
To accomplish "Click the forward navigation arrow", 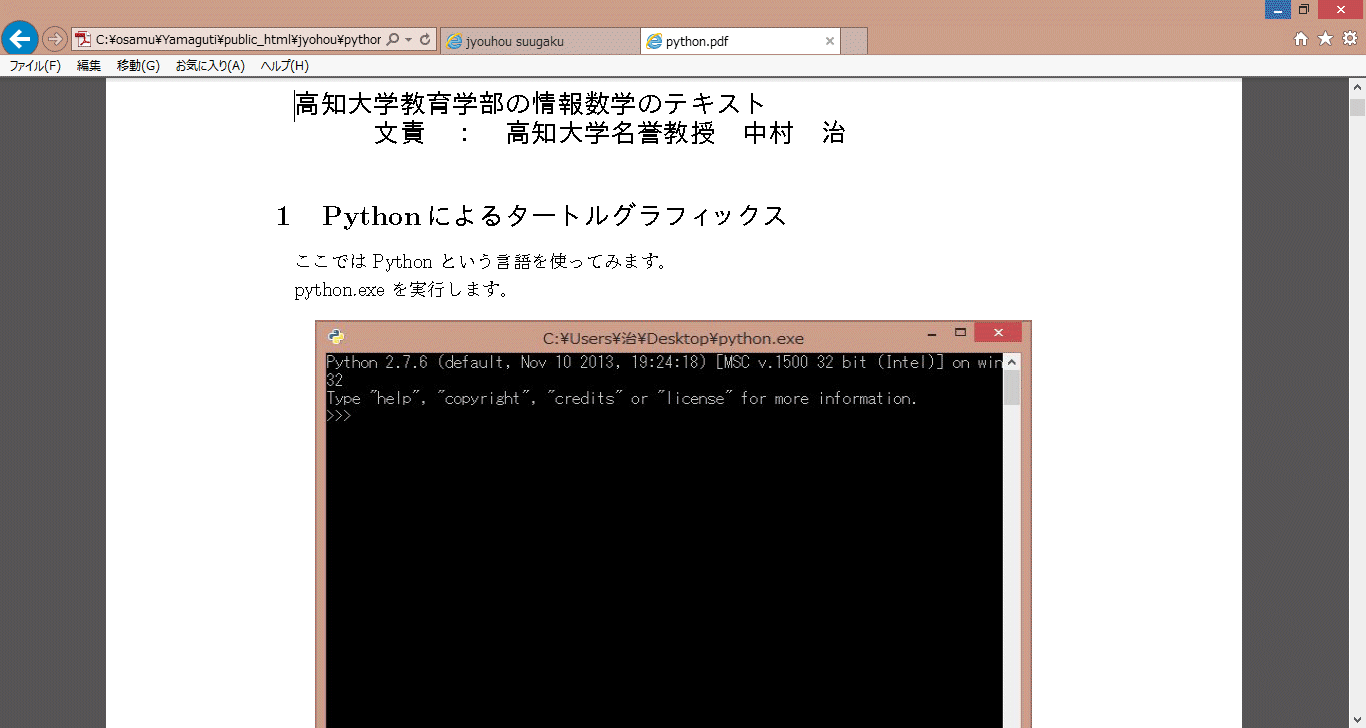I will [x=54, y=40].
